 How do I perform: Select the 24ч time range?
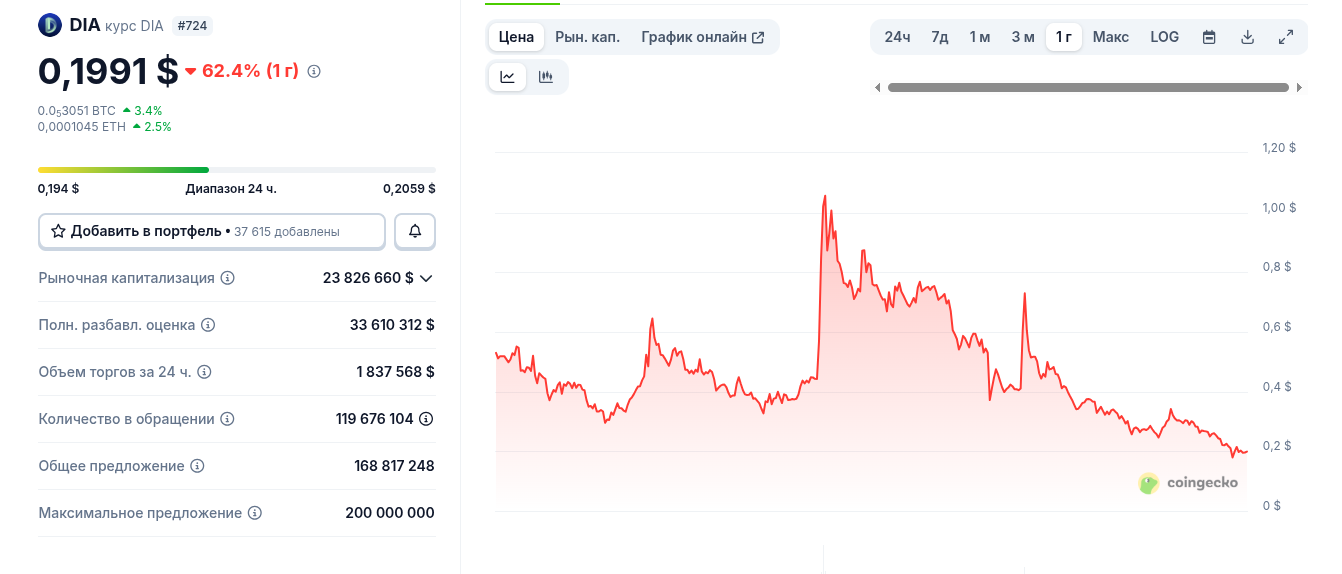(x=897, y=37)
